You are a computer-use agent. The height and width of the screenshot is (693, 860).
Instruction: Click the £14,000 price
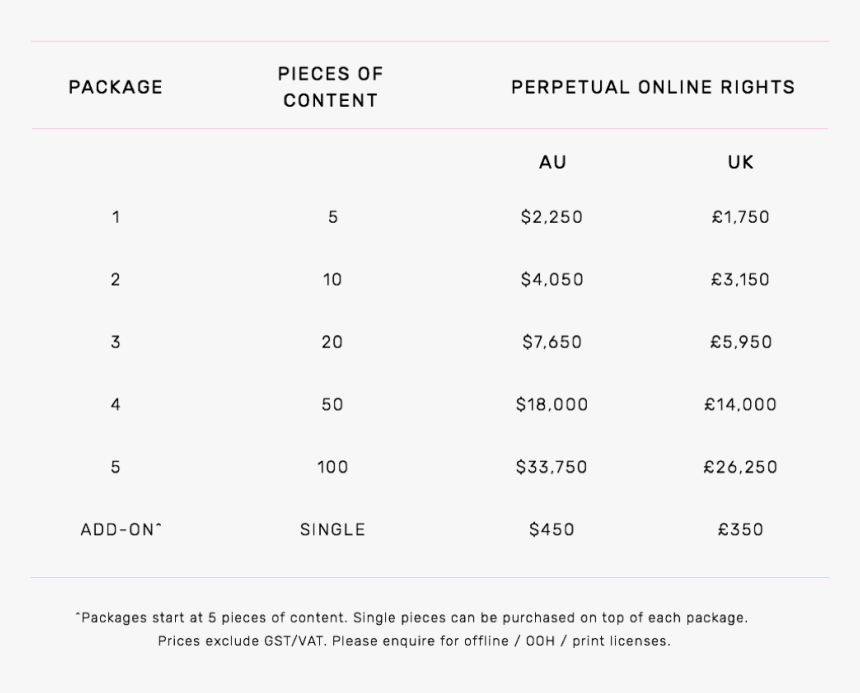[x=740, y=405]
